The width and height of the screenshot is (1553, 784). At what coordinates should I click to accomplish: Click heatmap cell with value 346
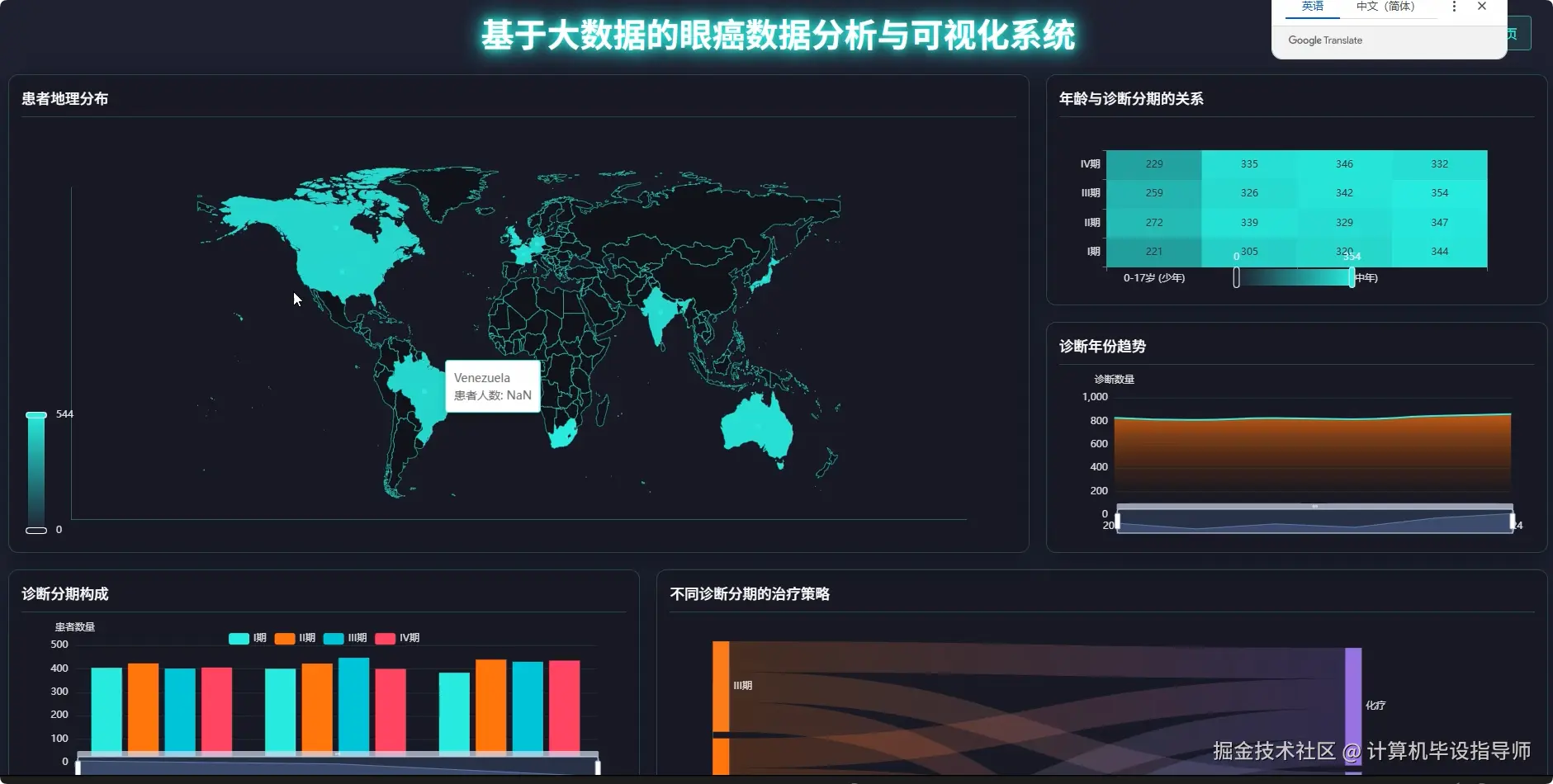[1344, 164]
